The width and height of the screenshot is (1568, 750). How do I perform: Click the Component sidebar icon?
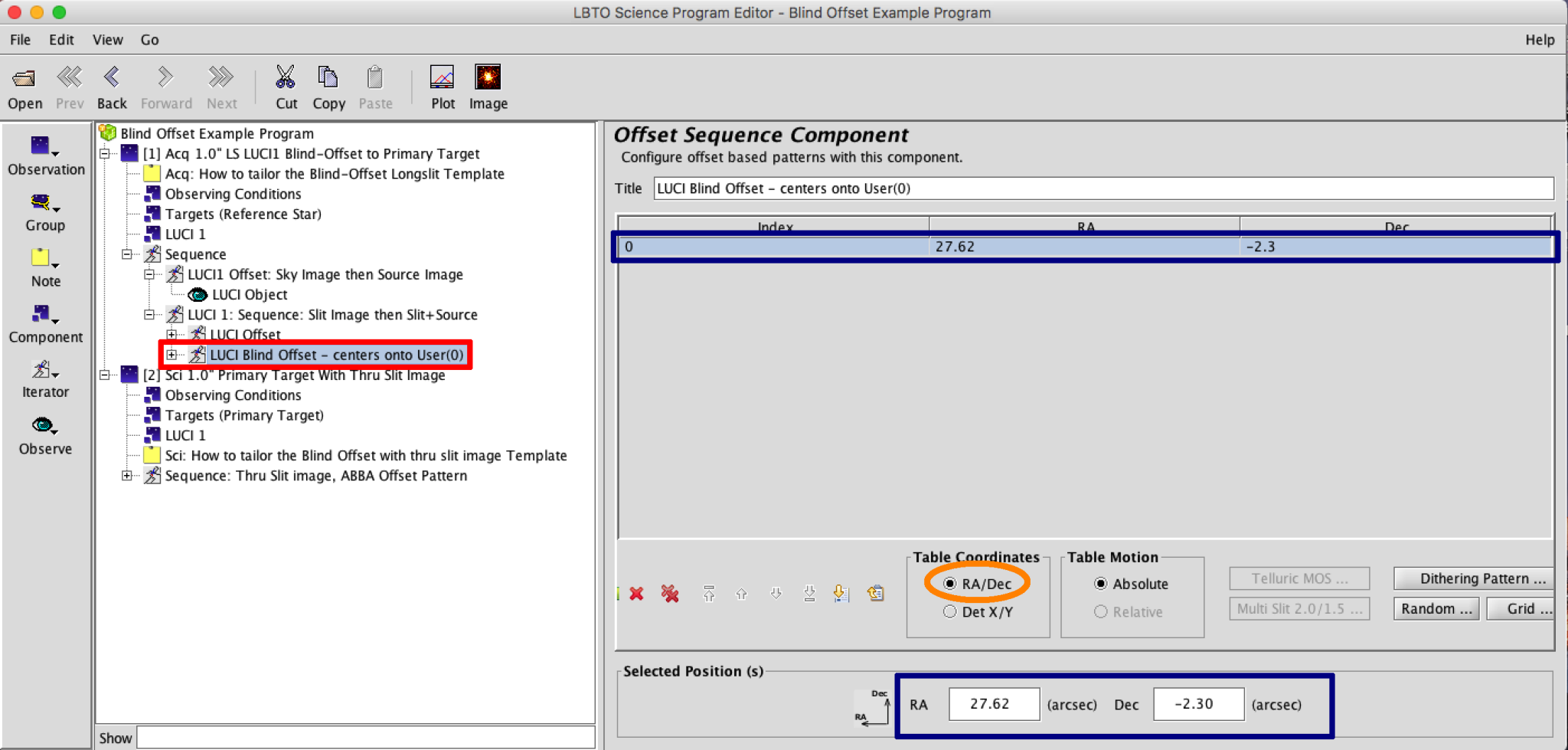[x=41, y=313]
